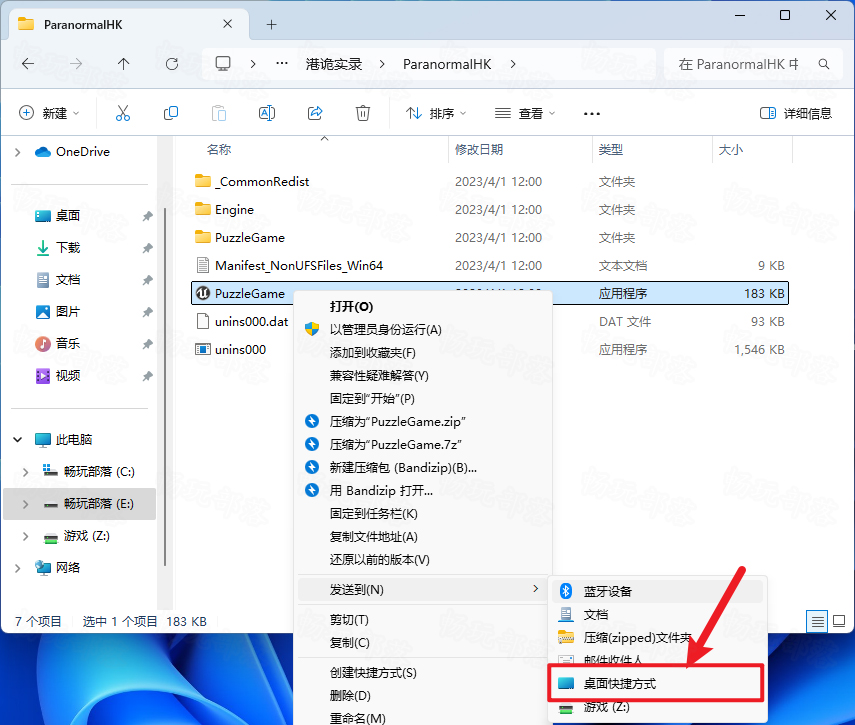
Task: Go forward with the right arrow
Action: pos(76,64)
